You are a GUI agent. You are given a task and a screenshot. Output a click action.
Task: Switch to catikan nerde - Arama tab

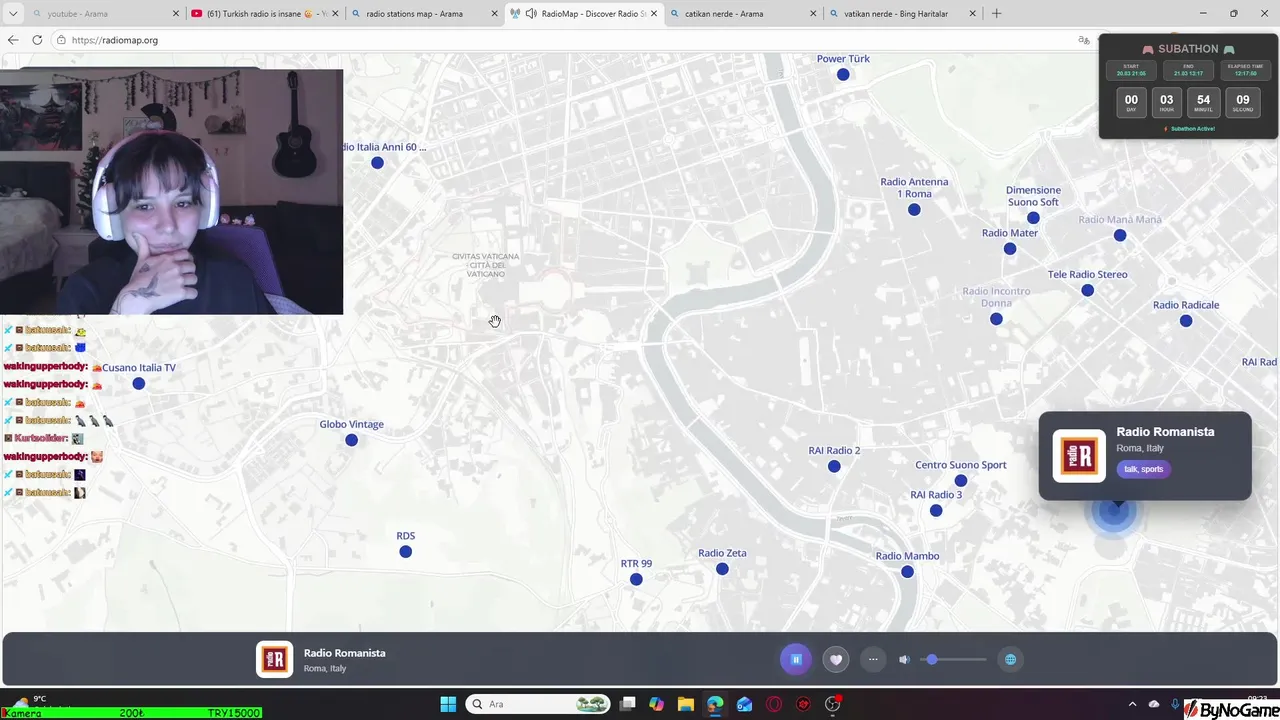click(743, 14)
